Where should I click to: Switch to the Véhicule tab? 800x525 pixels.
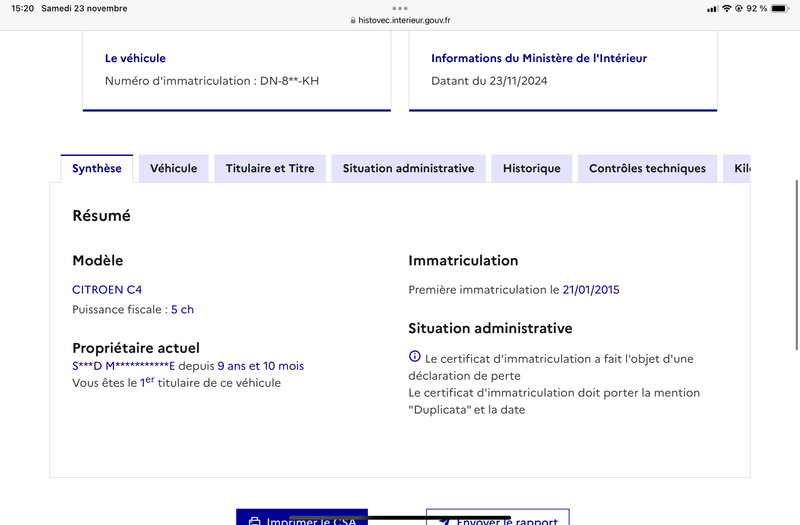pyautogui.click(x=173, y=168)
